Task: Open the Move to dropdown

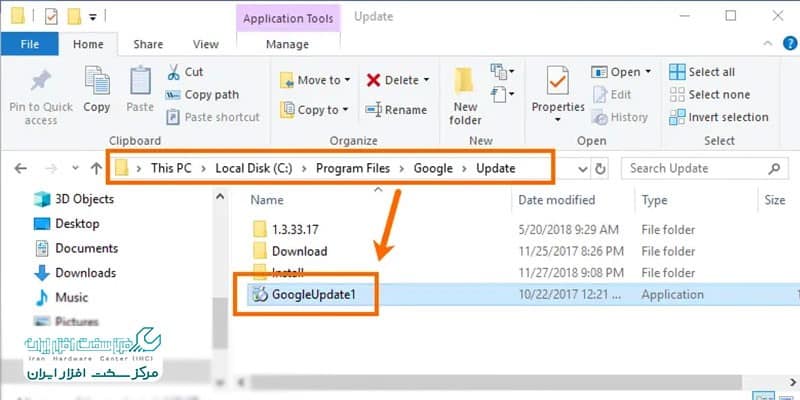Action: pyautogui.click(x=315, y=80)
